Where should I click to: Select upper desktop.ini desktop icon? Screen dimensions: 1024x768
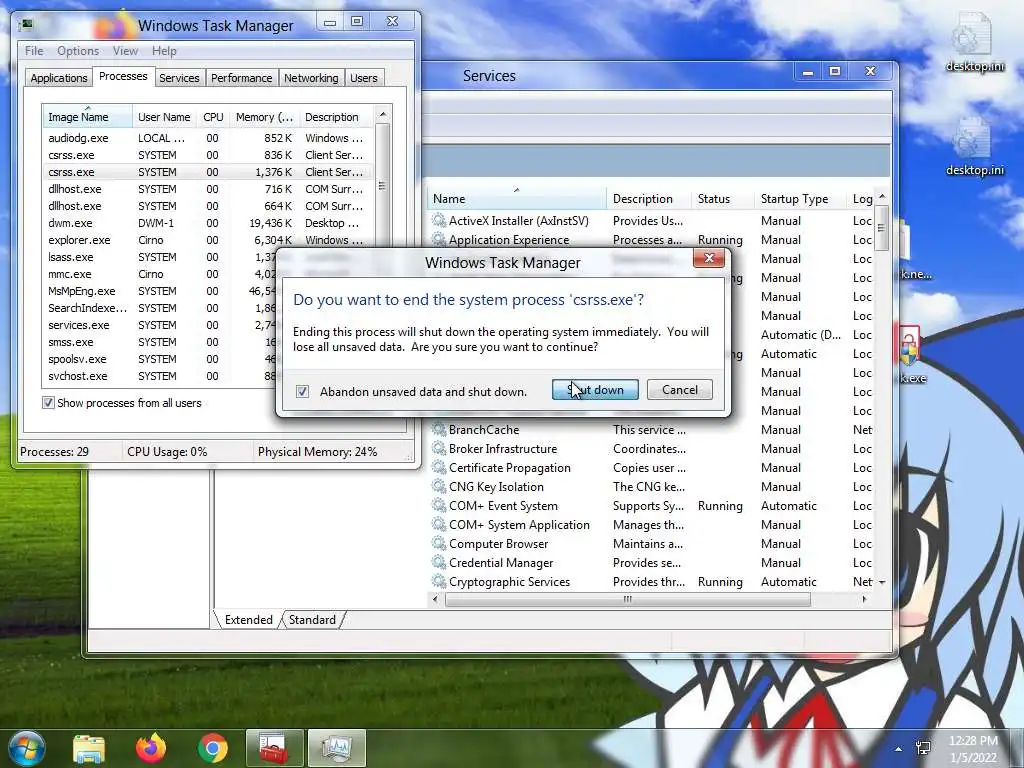point(973,42)
